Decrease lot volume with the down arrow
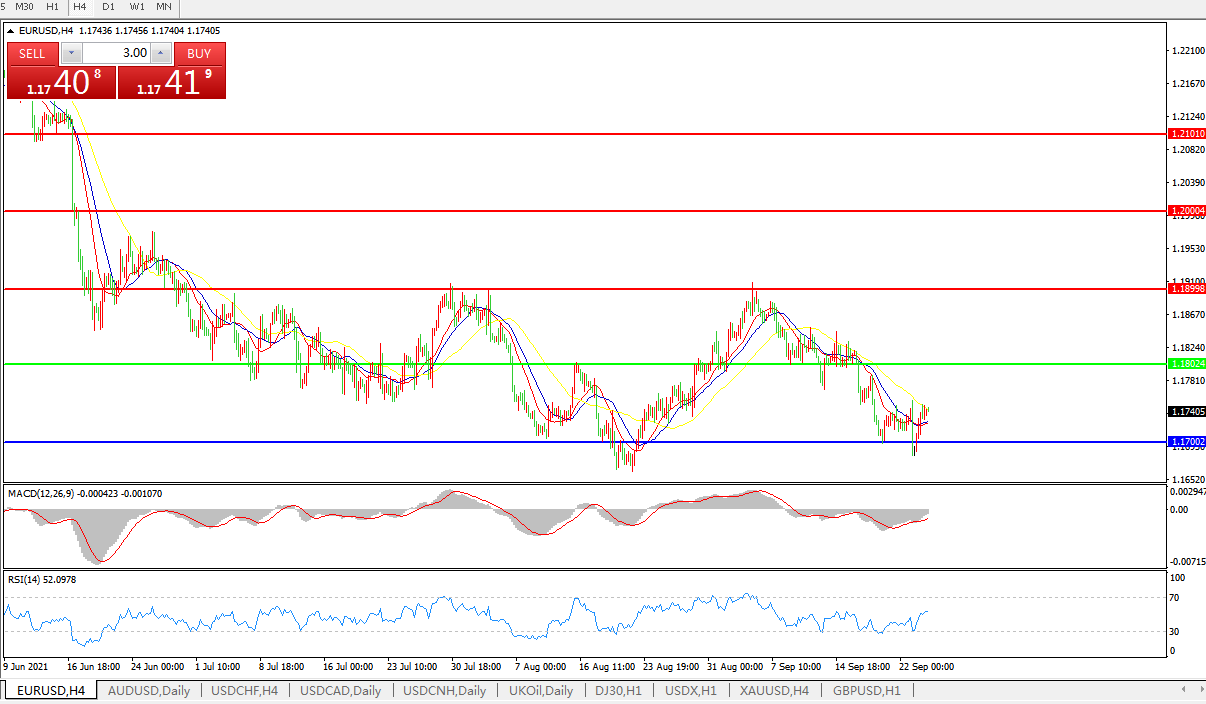The height and width of the screenshot is (704, 1206). point(72,54)
